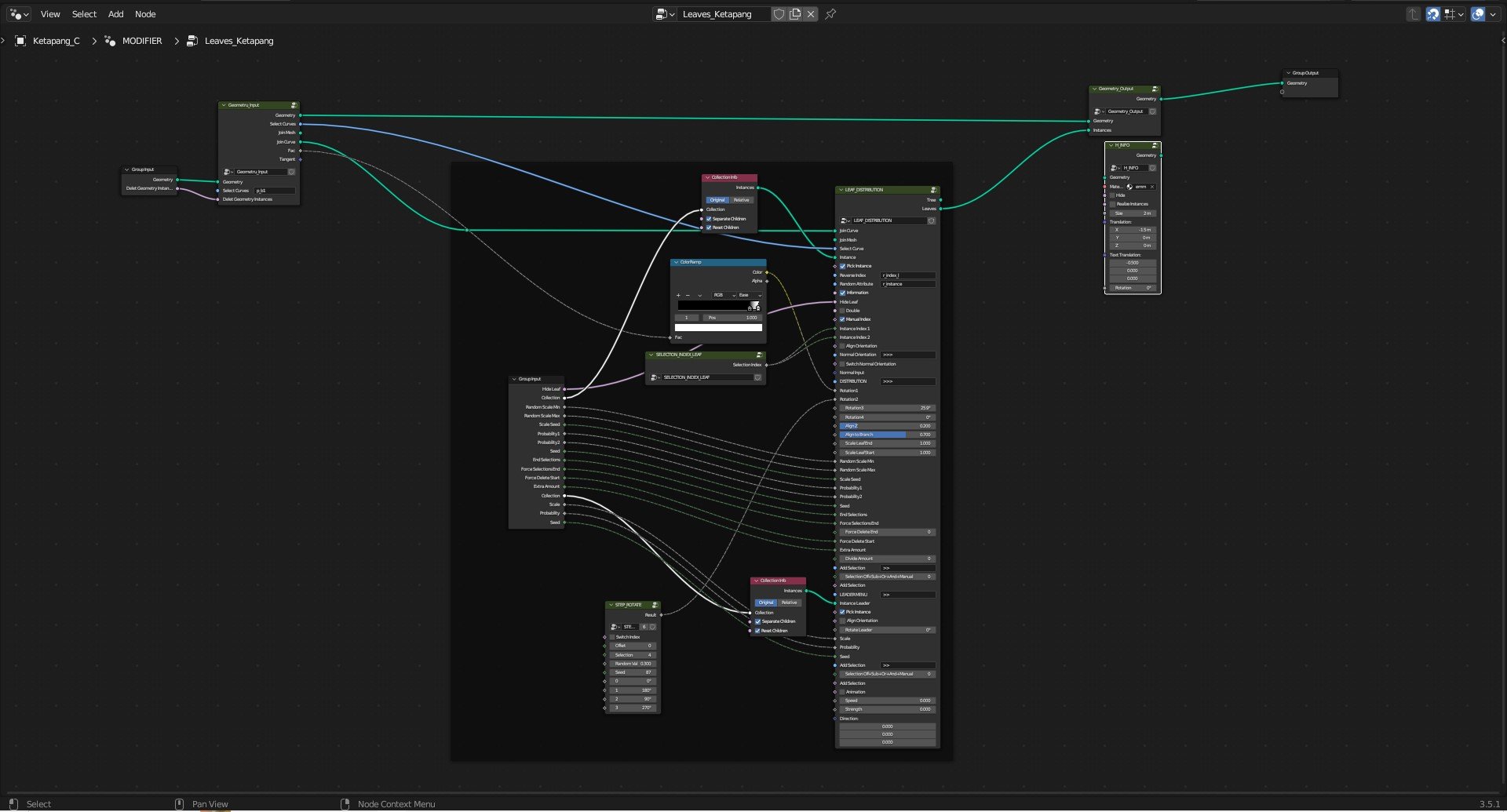
Task: Toggle the snapping magnet icon
Action: click(1433, 14)
